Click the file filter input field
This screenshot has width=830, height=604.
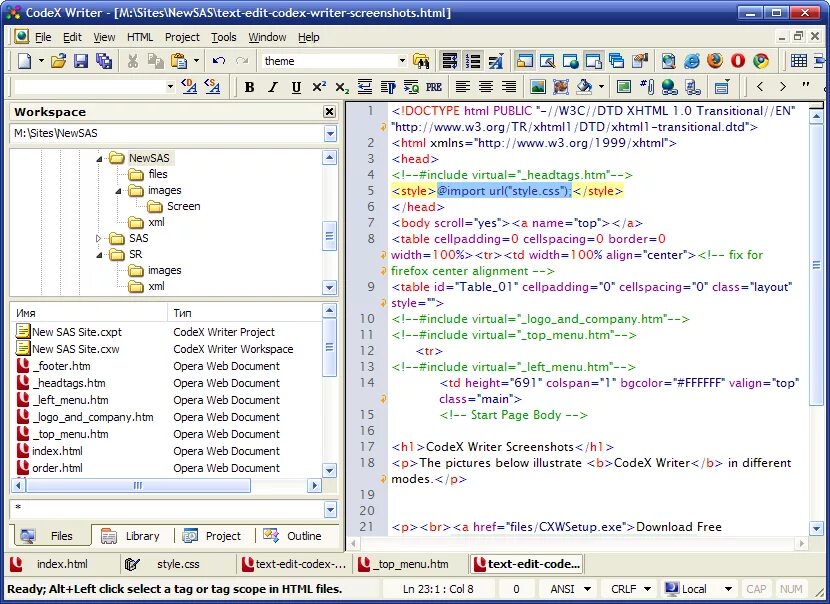click(165, 508)
